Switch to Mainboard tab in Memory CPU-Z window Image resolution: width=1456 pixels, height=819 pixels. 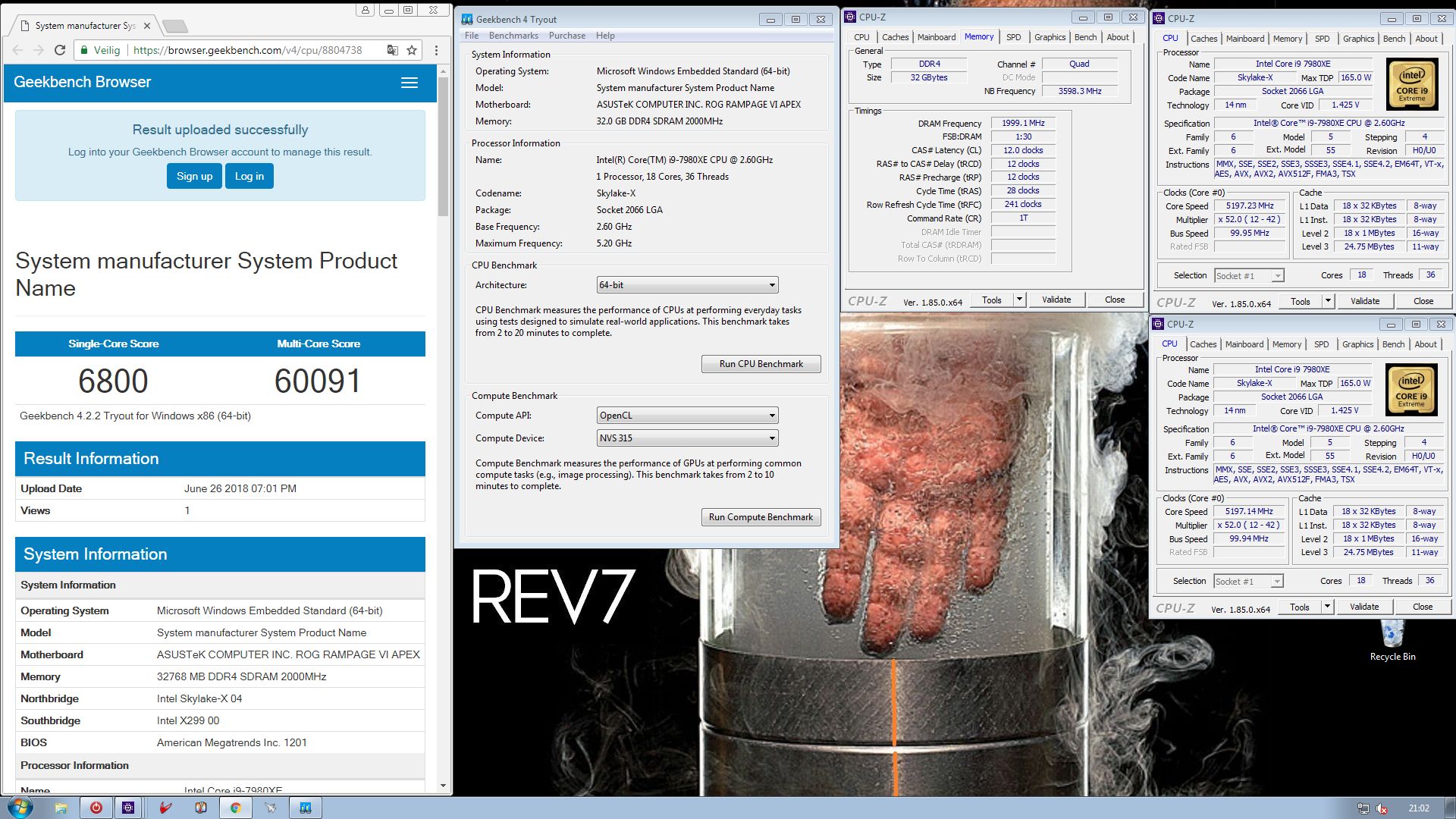937,37
